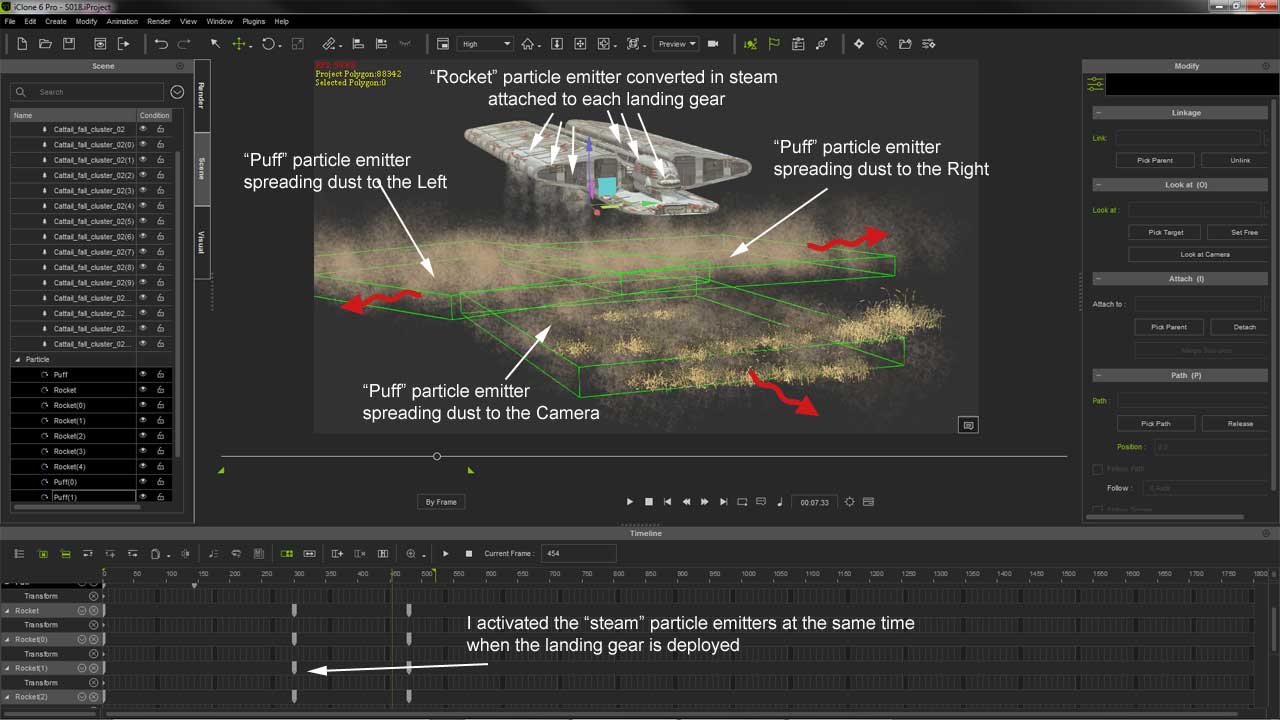Click the Pick Path button

[1155, 423]
